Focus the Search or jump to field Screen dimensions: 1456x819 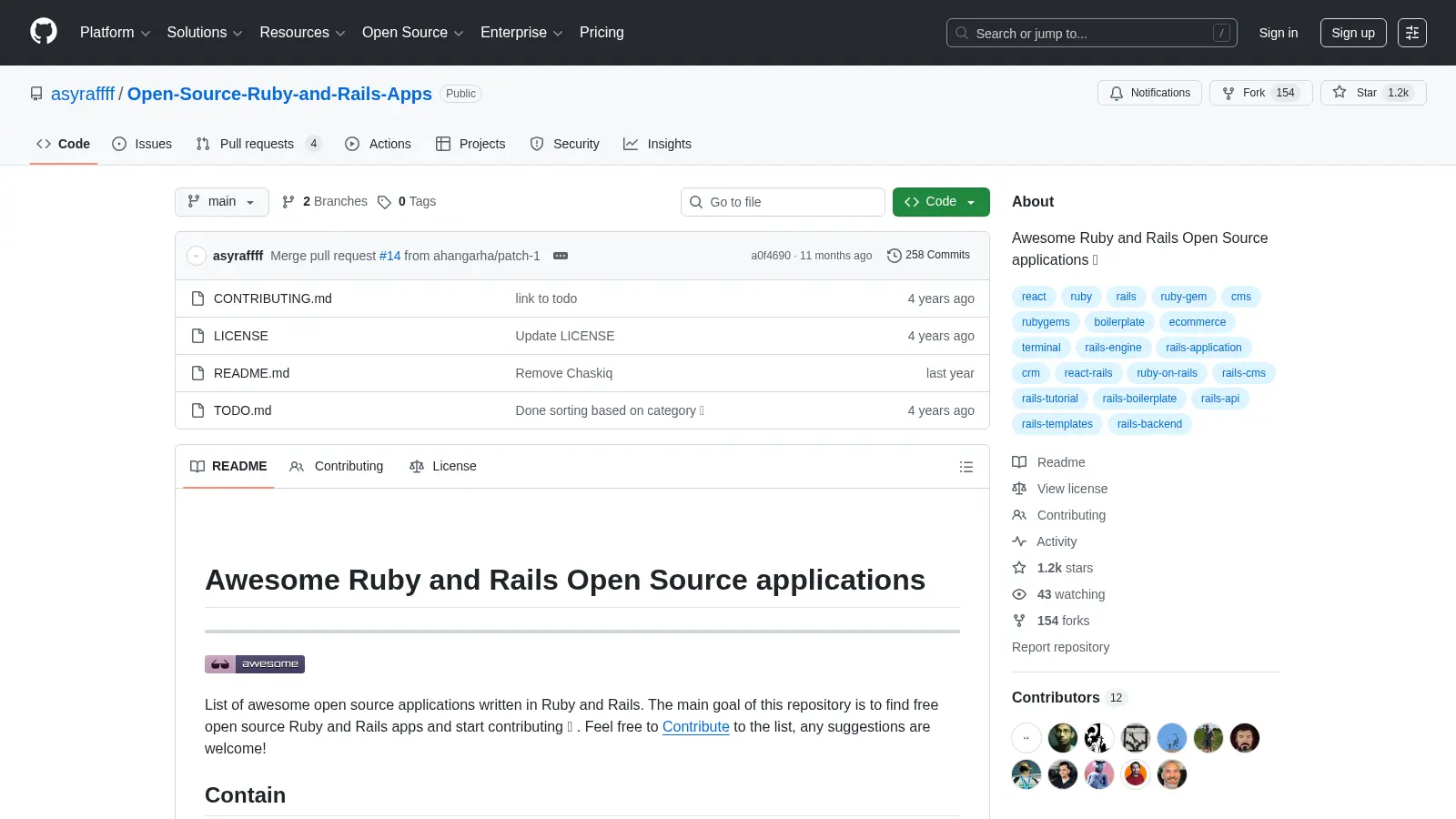(x=1092, y=33)
